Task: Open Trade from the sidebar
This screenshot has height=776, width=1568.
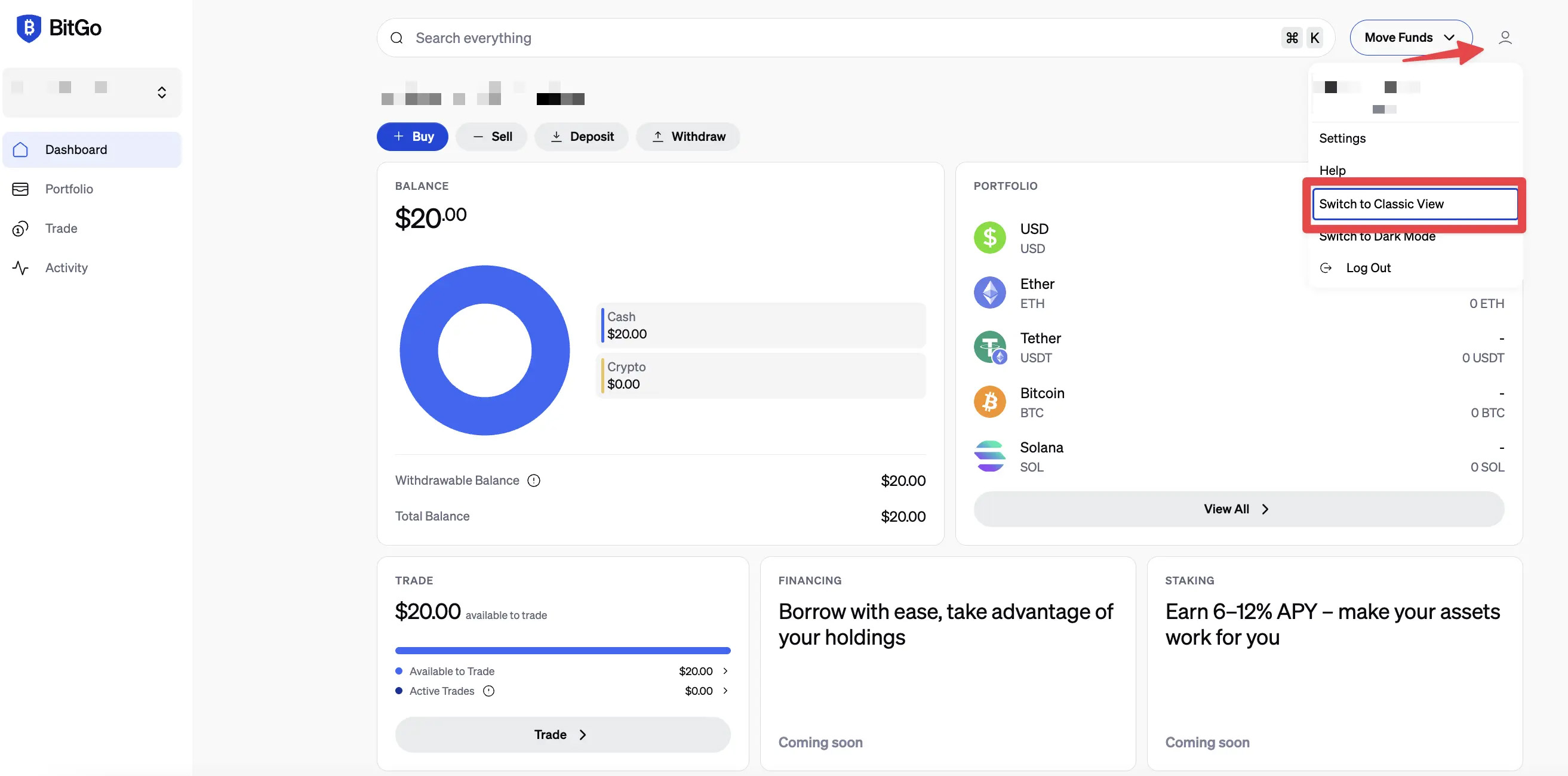Action: coord(62,228)
